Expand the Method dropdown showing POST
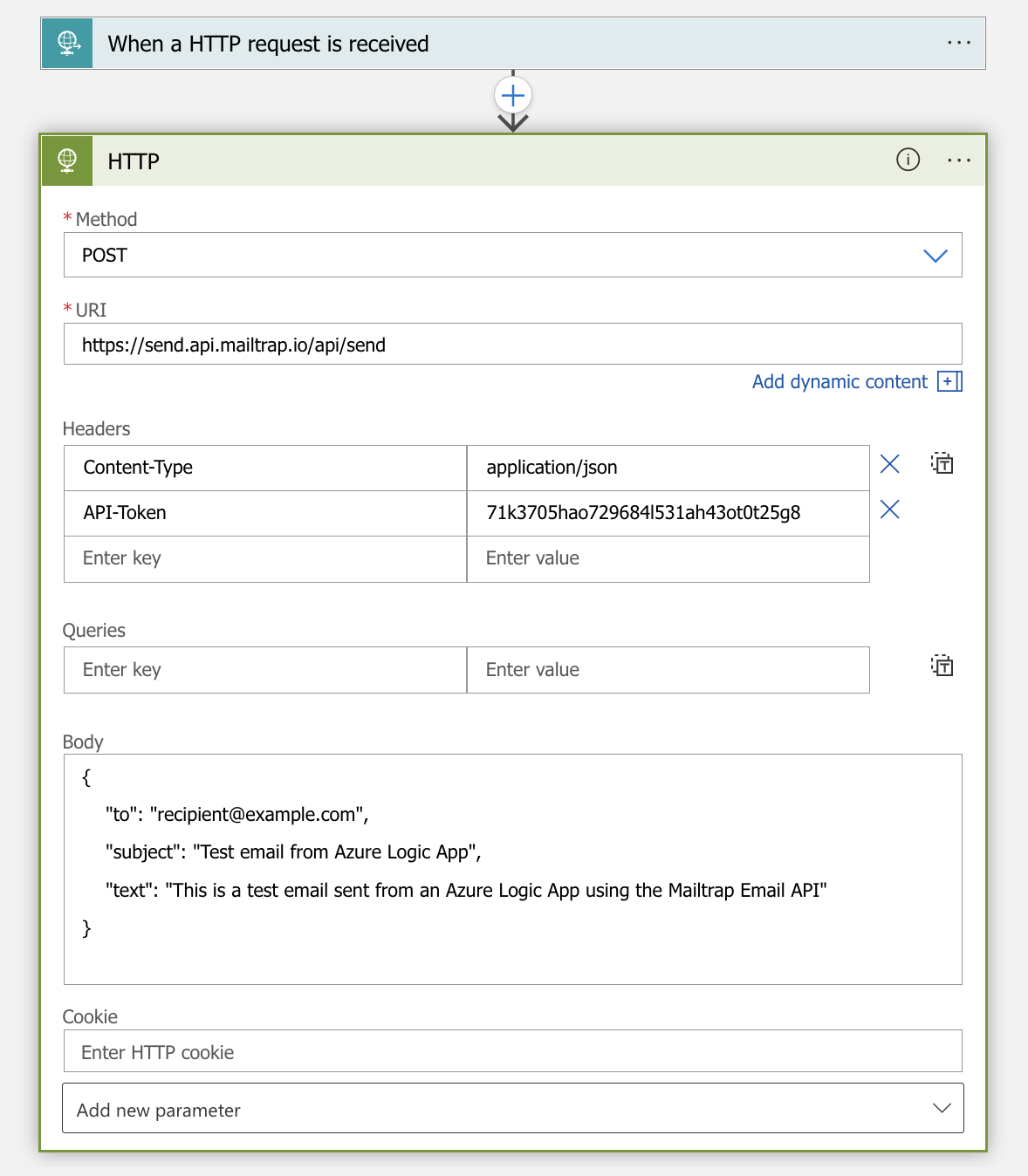The image size is (1028, 1176). point(513,255)
